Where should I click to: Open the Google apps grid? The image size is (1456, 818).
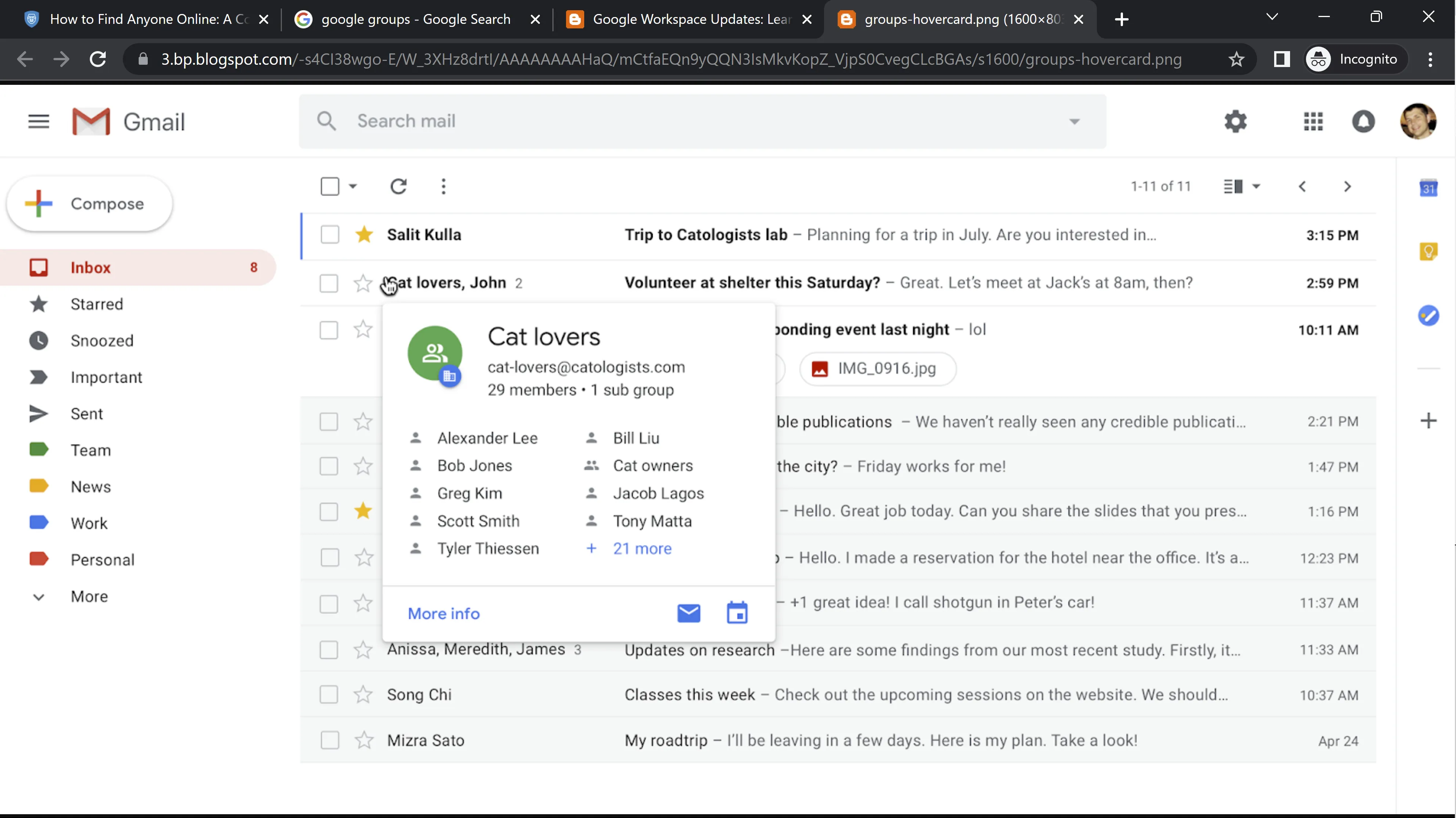coord(1313,122)
